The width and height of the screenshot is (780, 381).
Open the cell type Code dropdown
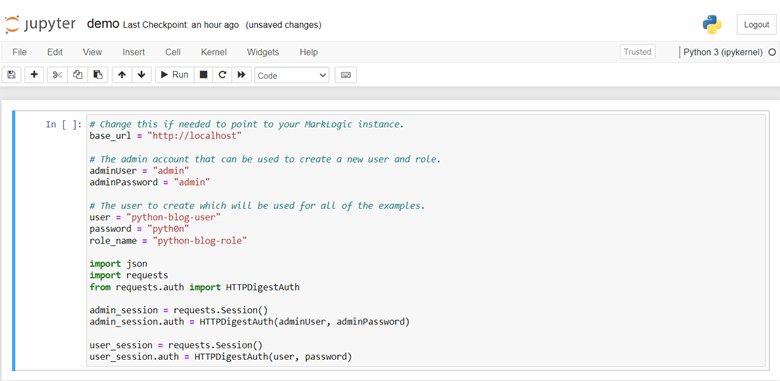292,76
